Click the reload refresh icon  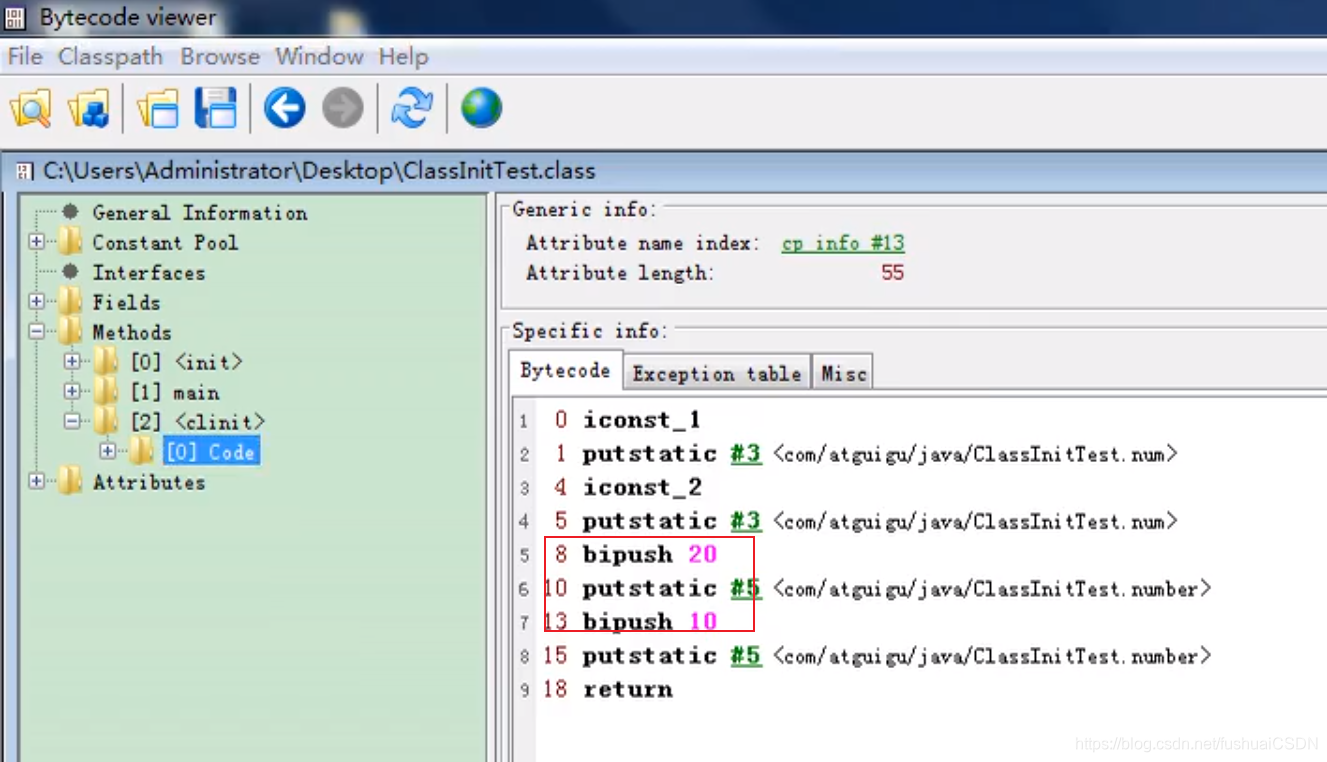tap(411, 108)
